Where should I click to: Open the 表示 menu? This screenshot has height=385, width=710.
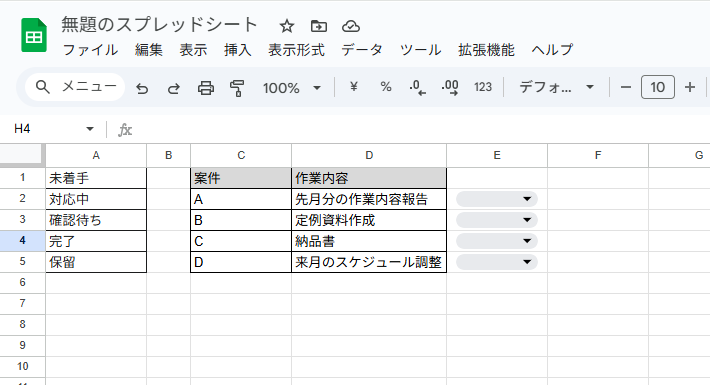[x=193, y=50]
